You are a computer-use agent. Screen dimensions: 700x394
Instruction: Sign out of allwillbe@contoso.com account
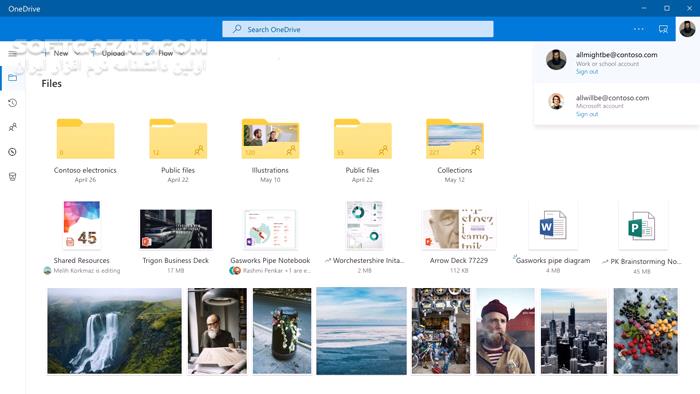pos(587,114)
